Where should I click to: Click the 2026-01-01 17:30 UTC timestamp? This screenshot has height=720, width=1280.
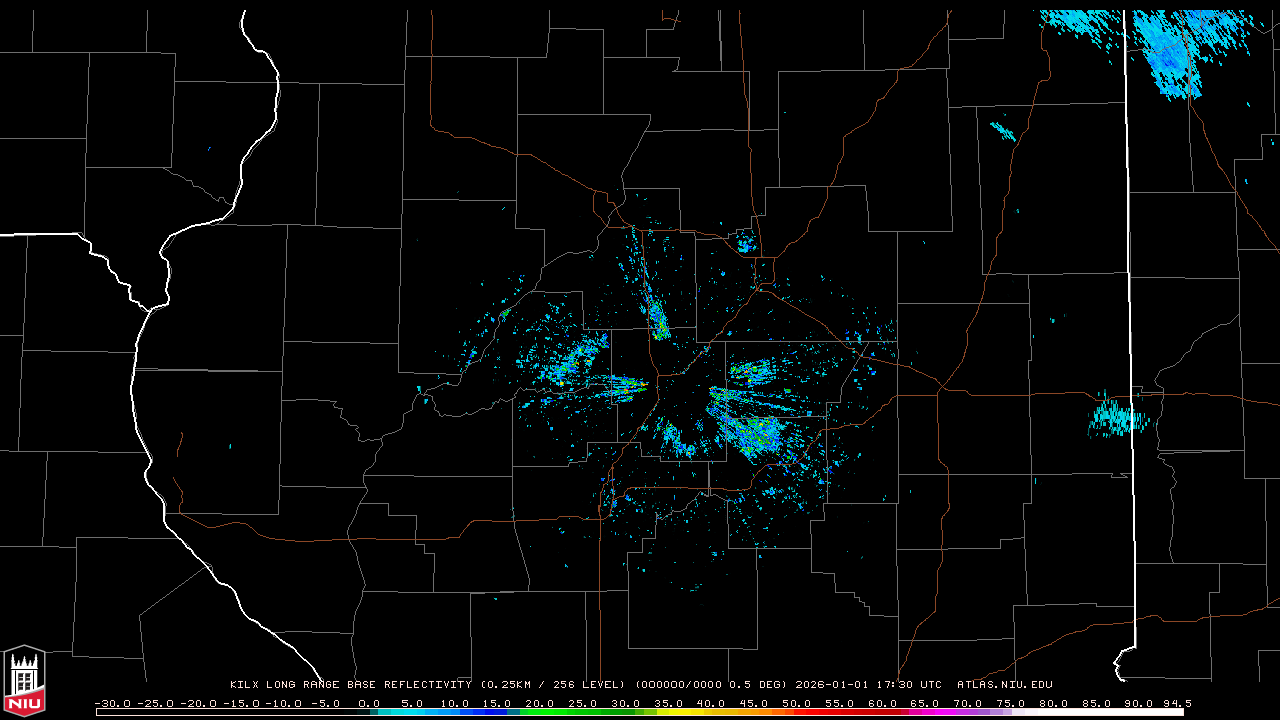868,685
